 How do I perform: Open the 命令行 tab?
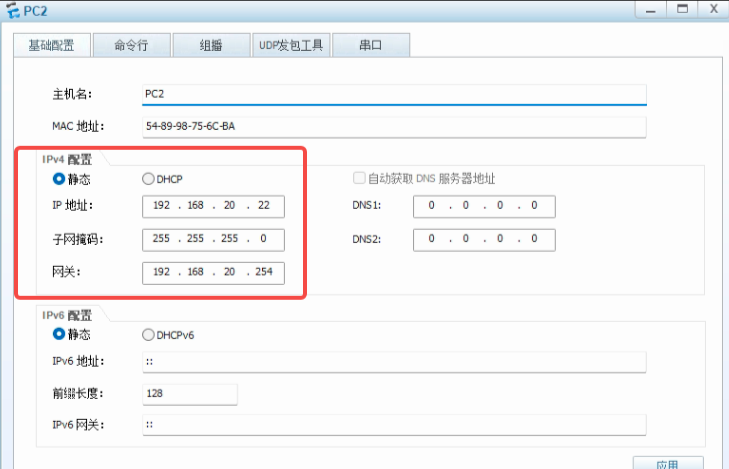131,45
